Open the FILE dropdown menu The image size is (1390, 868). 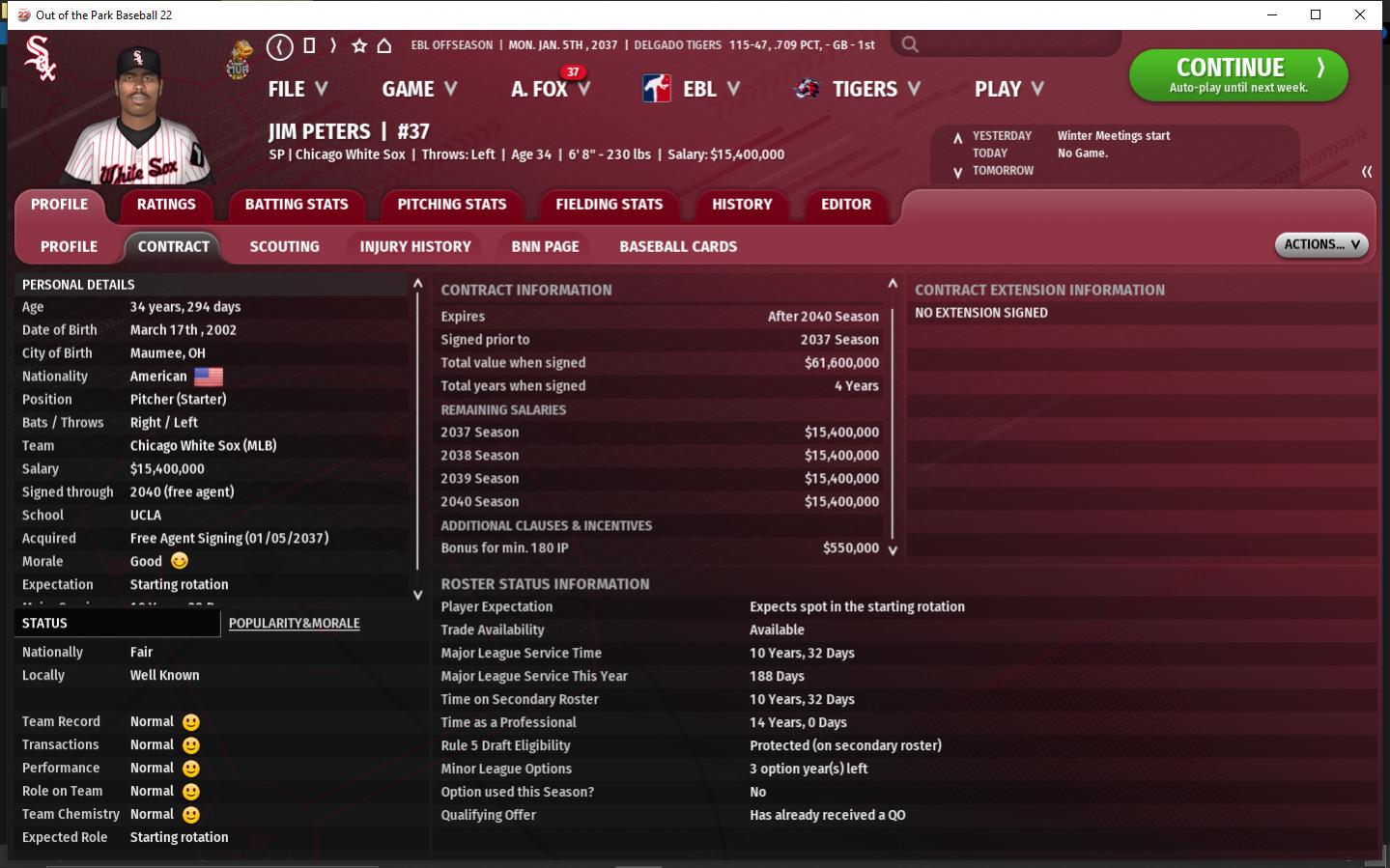[298, 89]
